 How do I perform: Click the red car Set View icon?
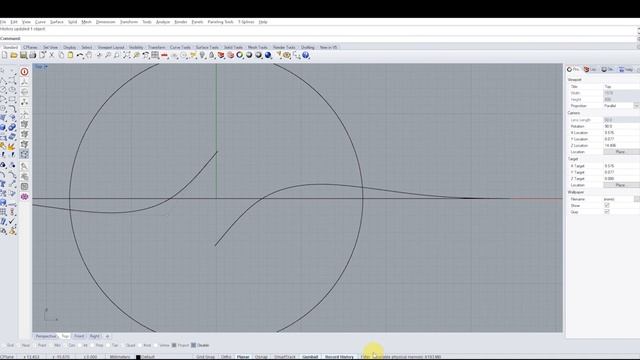(x=164, y=55)
